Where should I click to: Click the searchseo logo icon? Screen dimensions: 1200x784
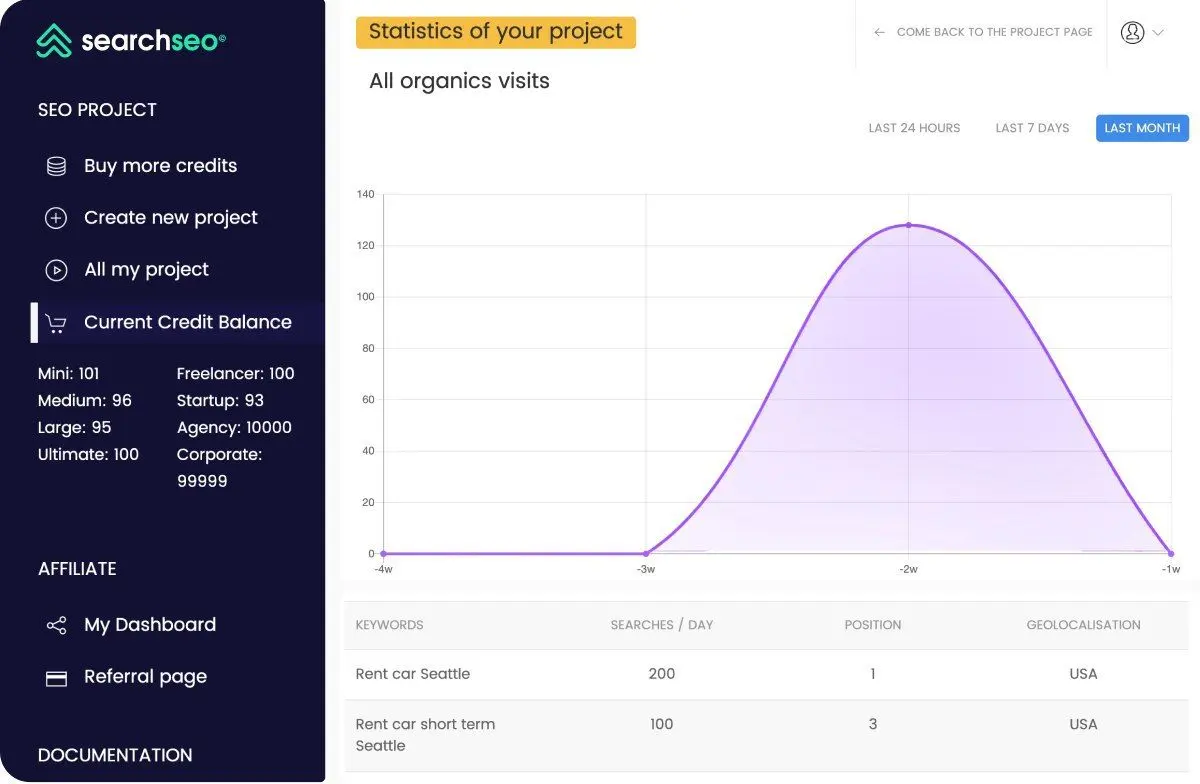point(54,40)
